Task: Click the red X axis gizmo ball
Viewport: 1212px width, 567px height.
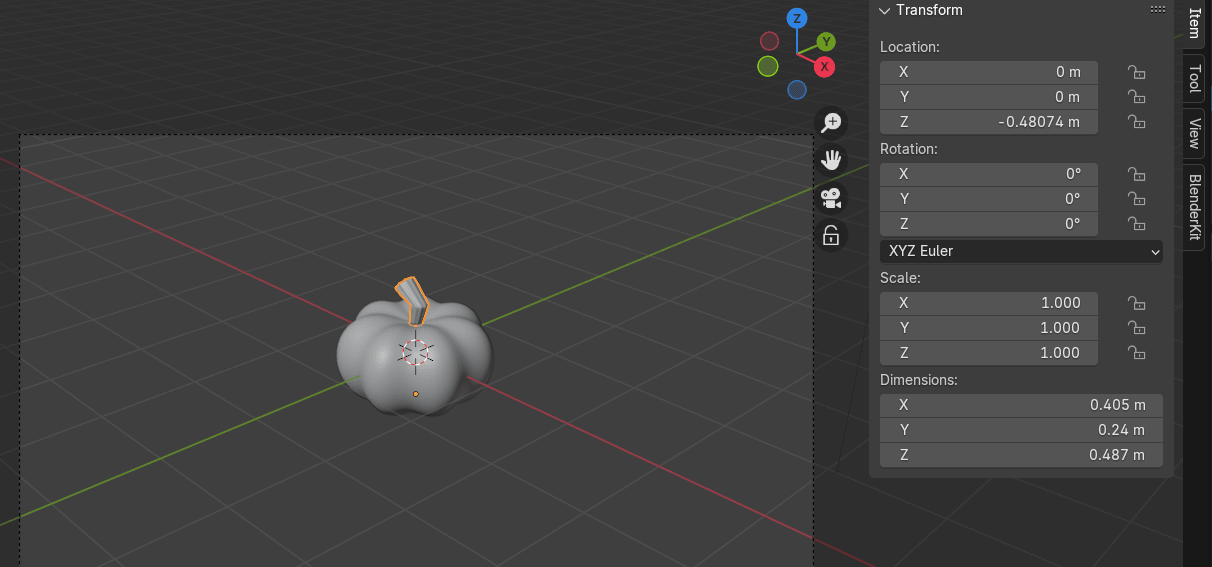Action: [824, 67]
